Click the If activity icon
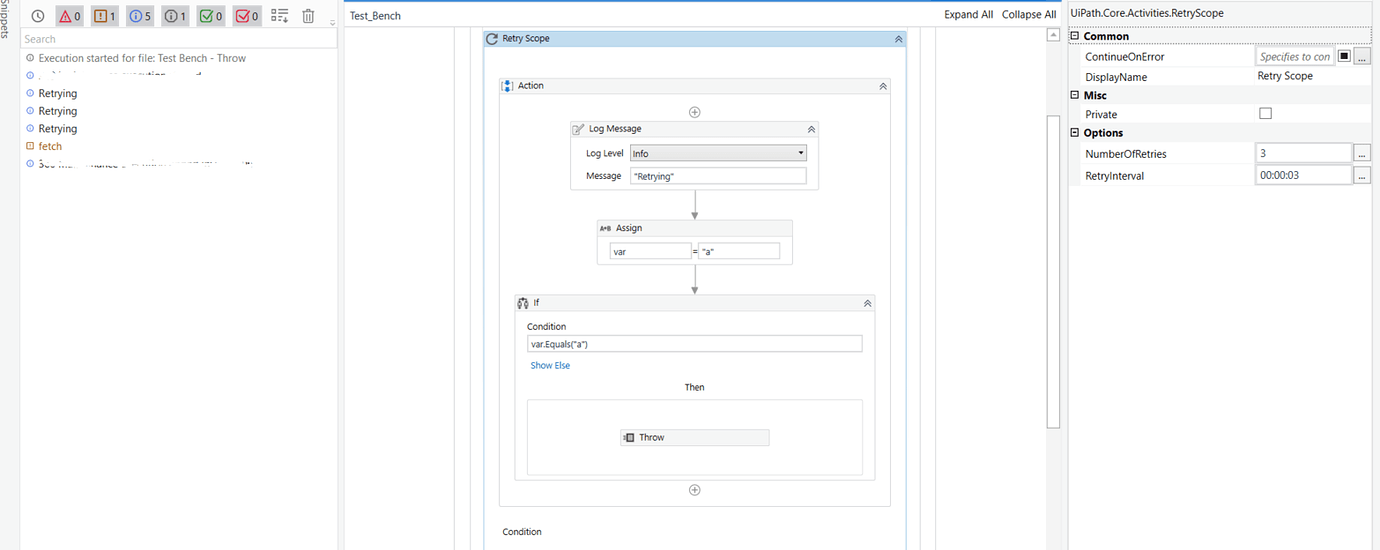This screenshot has height=550, width=1380. pyautogui.click(x=523, y=303)
